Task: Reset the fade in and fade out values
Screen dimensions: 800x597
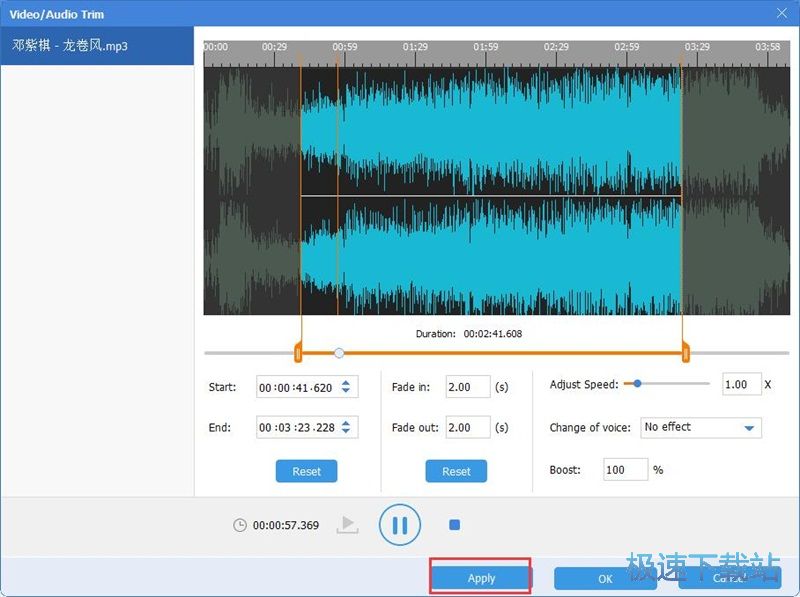Action: (x=456, y=471)
